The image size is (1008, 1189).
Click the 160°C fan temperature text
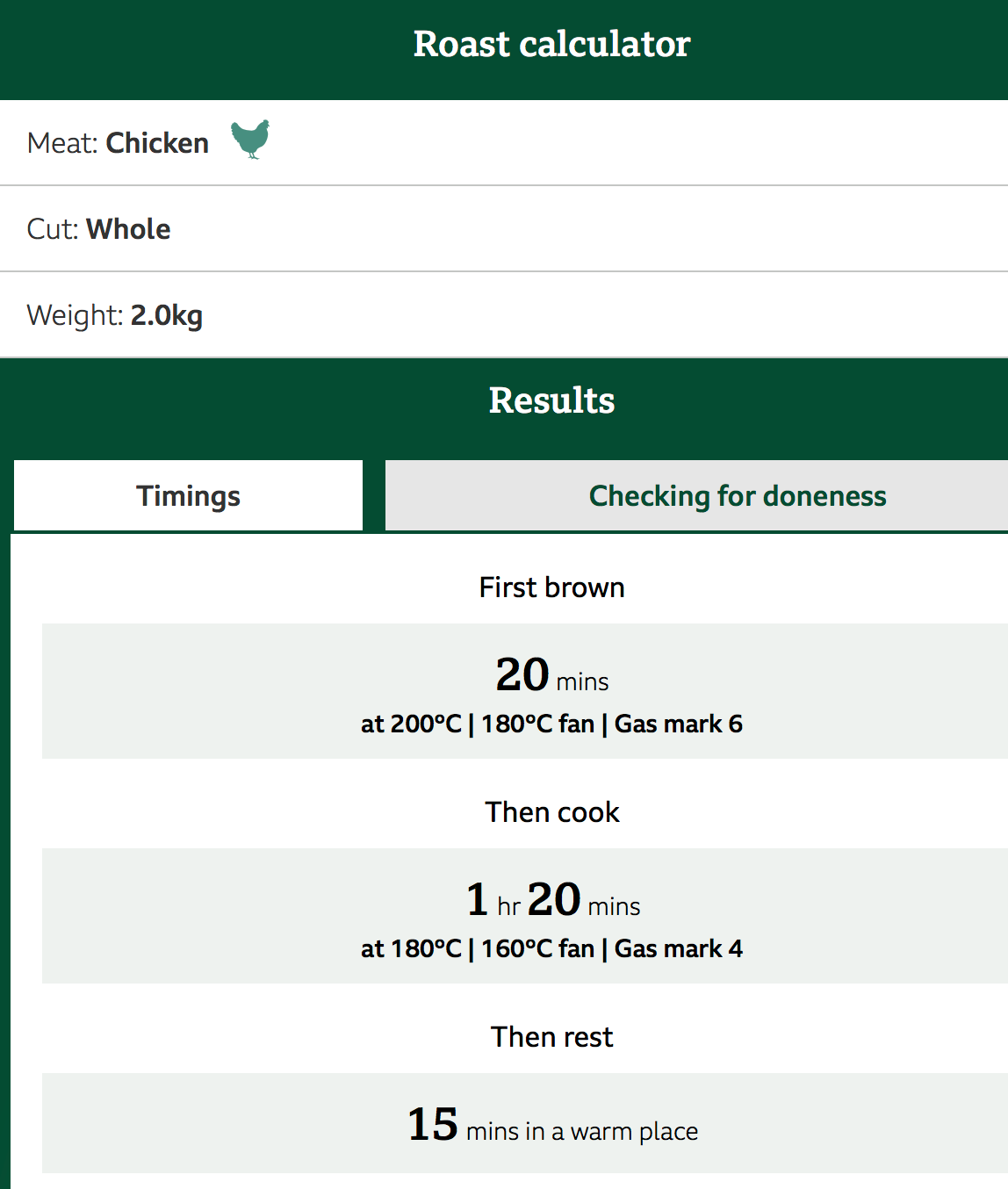click(537, 949)
